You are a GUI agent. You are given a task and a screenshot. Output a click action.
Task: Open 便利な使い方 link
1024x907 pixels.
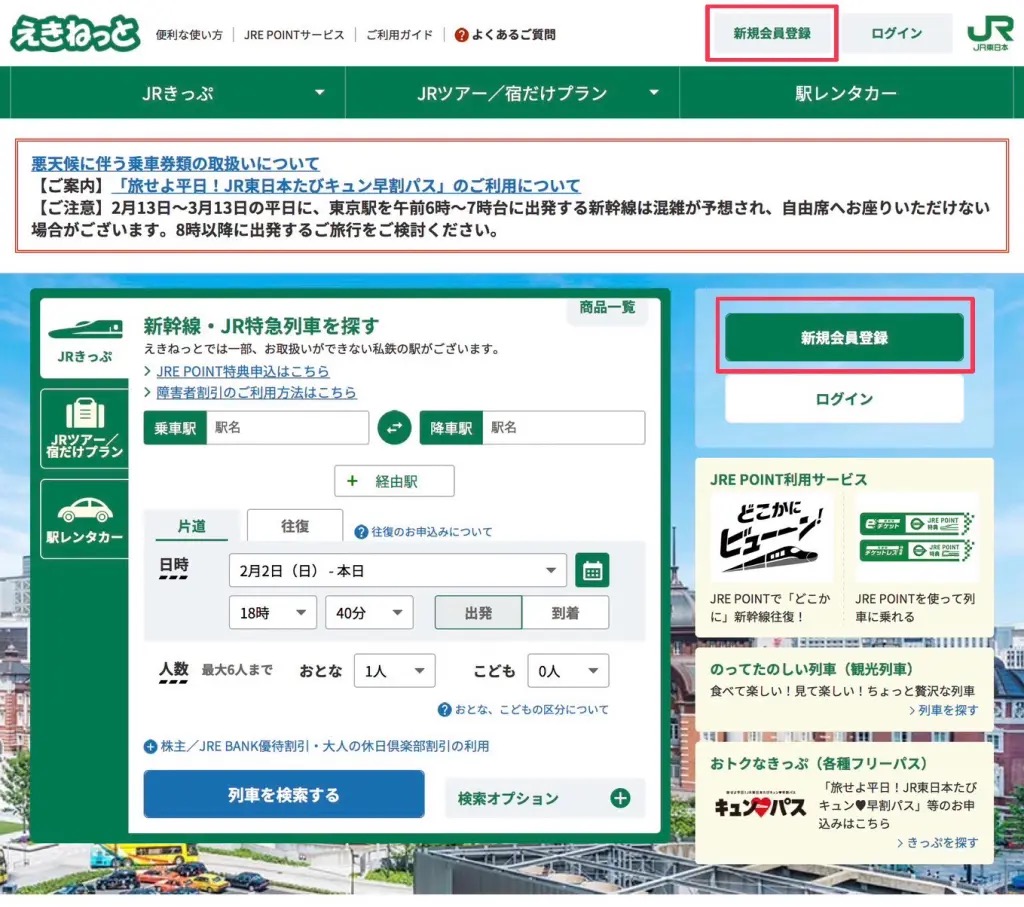click(189, 35)
